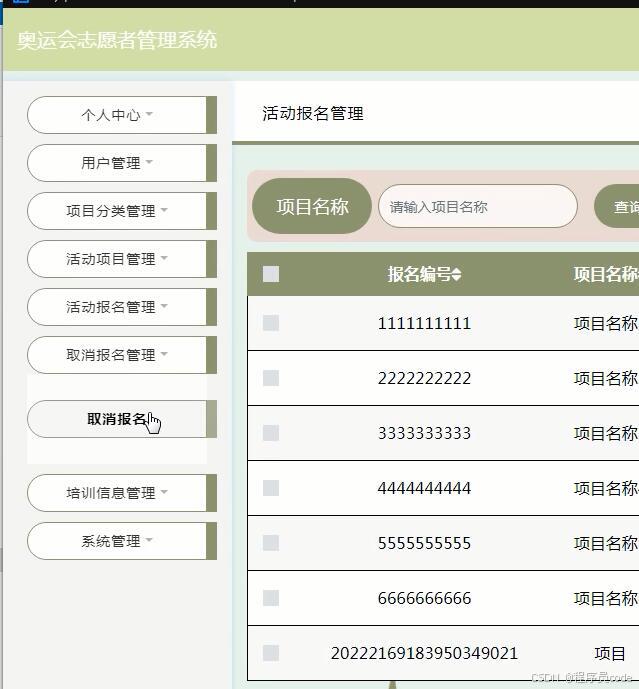Expand 项目分类管理 in the sidebar
This screenshot has height=689, width=639.
(122, 211)
